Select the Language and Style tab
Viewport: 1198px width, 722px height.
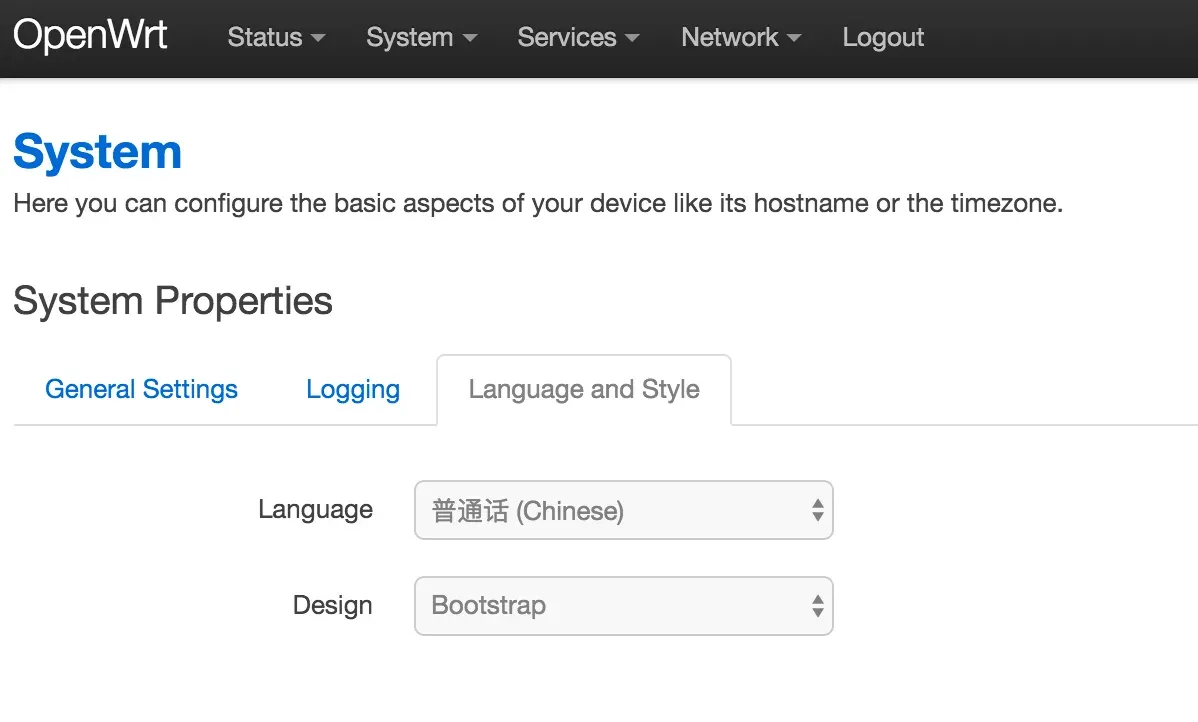tap(584, 390)
